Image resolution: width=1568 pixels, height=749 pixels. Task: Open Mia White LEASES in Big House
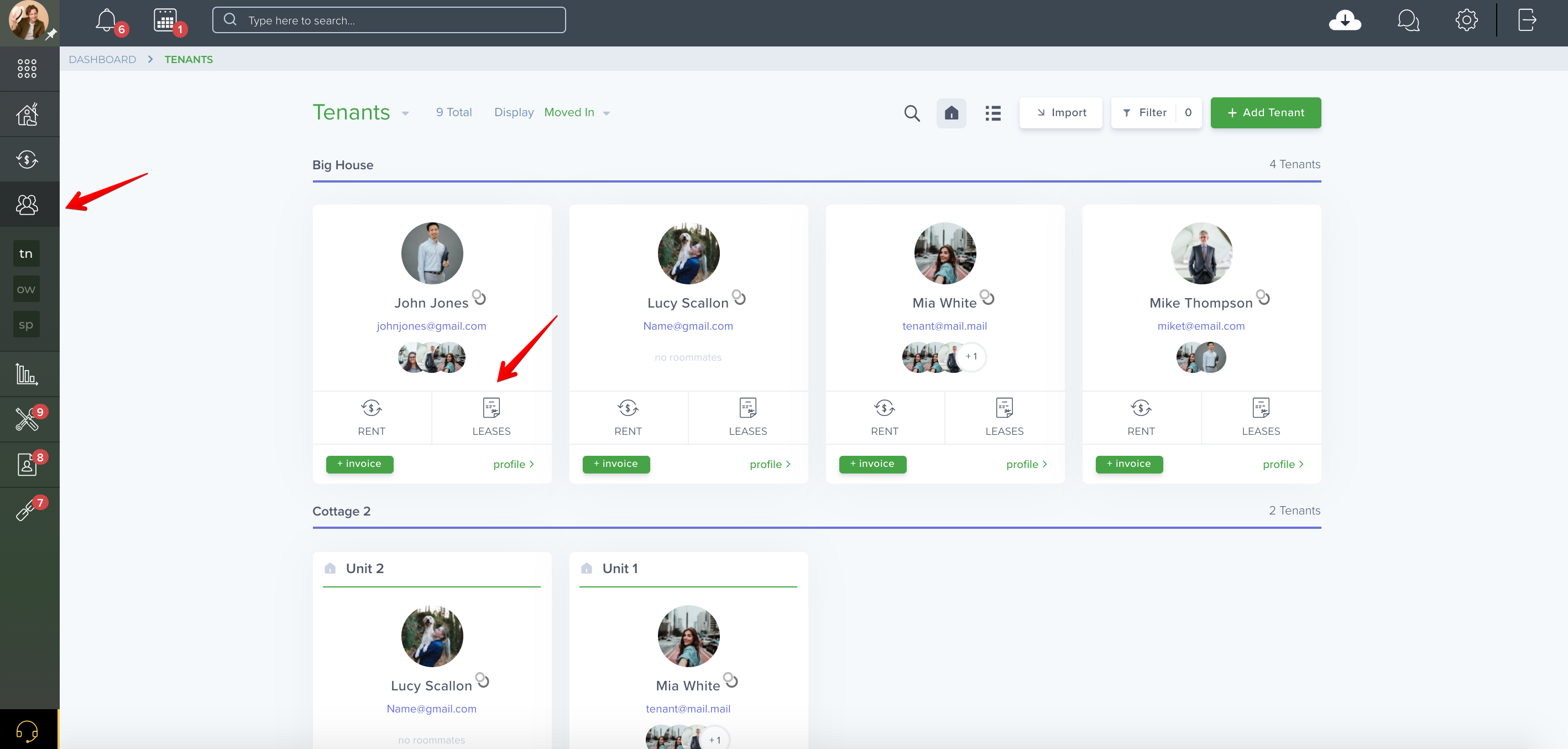[1005, 417]
